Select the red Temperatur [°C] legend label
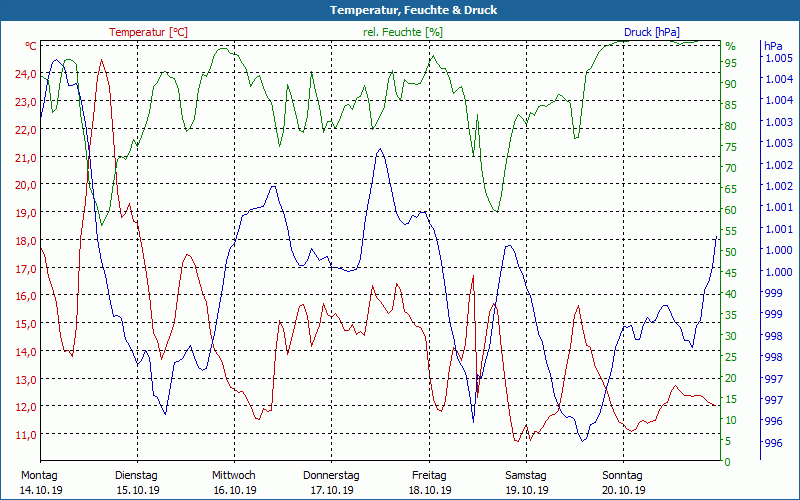This screenshot has height=500, width=800. (x=148, y=32)
